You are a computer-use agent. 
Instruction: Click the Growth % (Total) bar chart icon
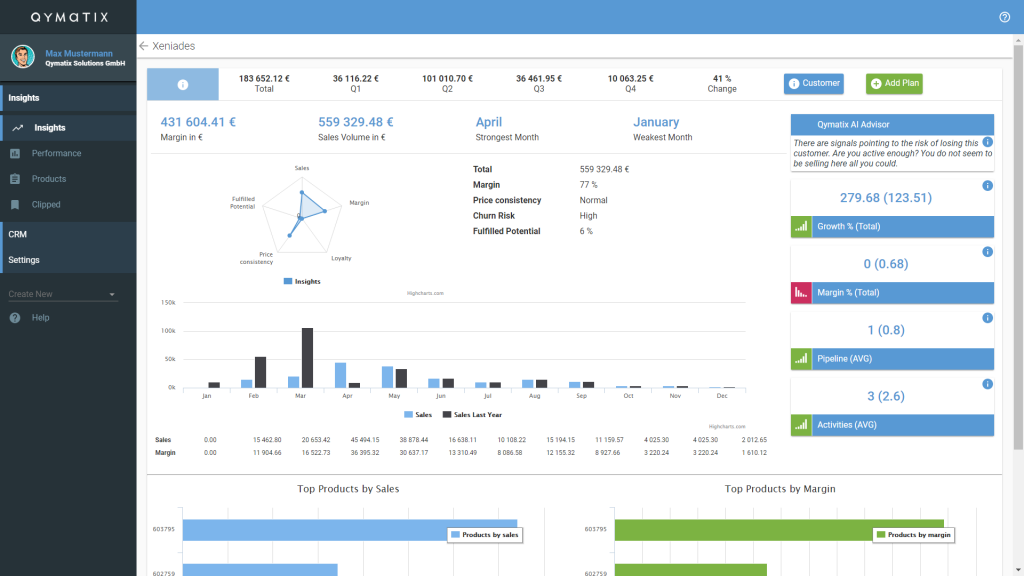click(801, 227)
